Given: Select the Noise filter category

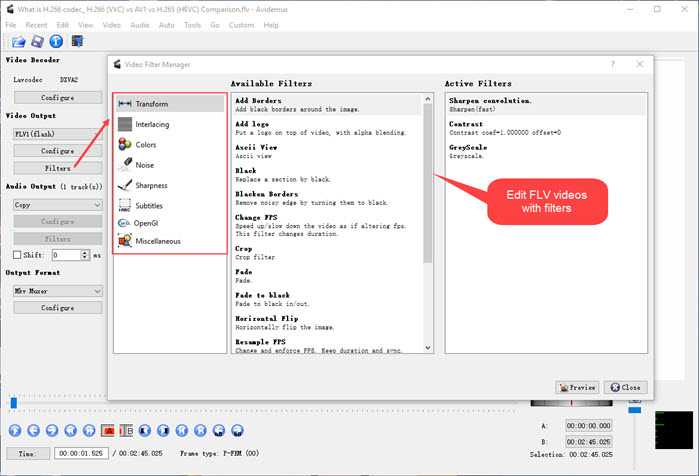Looking at the screenshot, I should (x=144, y=165).
